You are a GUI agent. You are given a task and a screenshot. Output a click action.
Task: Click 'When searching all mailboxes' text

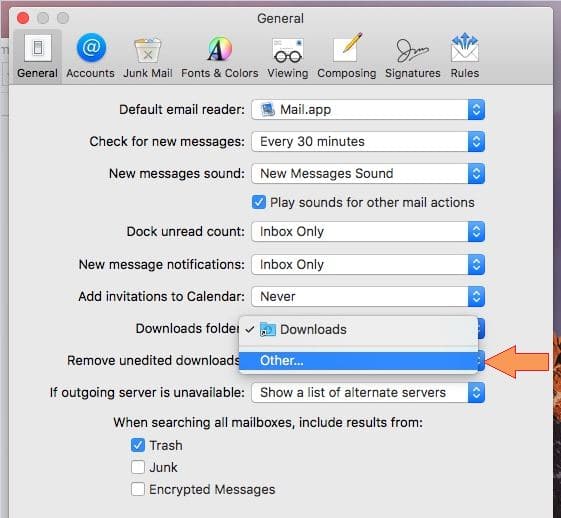pyautogui.click(x=268, y=422)
